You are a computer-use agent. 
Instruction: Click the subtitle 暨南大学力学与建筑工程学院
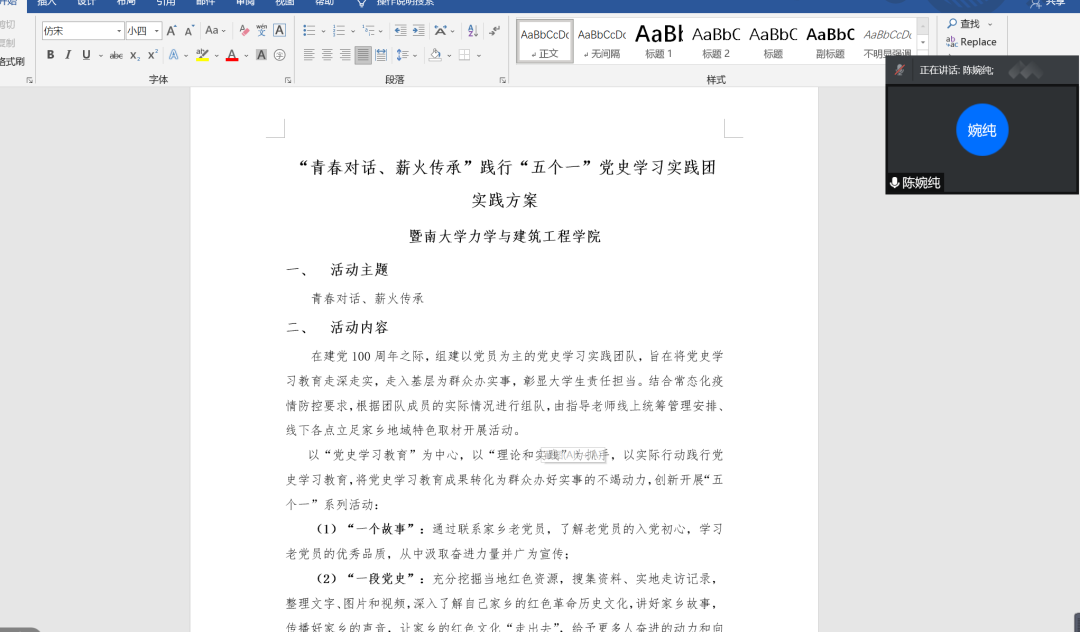point(505,236)
